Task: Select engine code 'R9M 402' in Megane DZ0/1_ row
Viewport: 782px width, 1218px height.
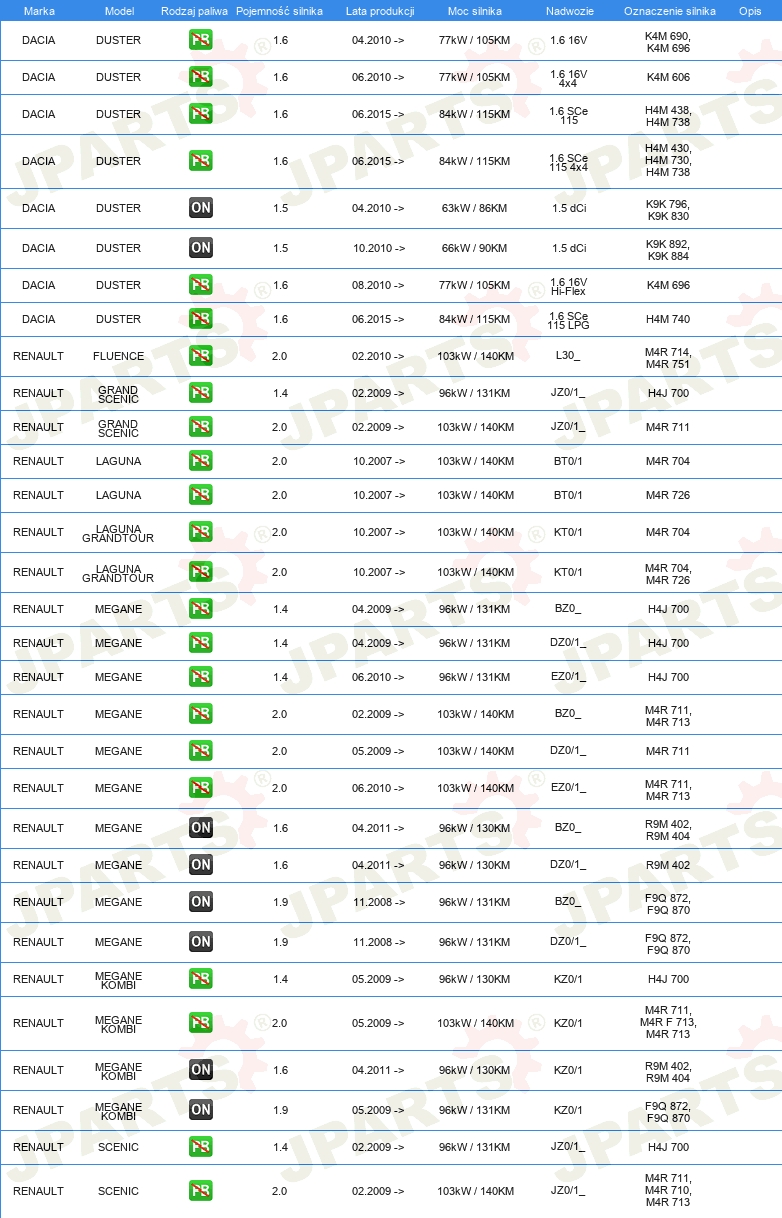Action: (x=669, y=865)
